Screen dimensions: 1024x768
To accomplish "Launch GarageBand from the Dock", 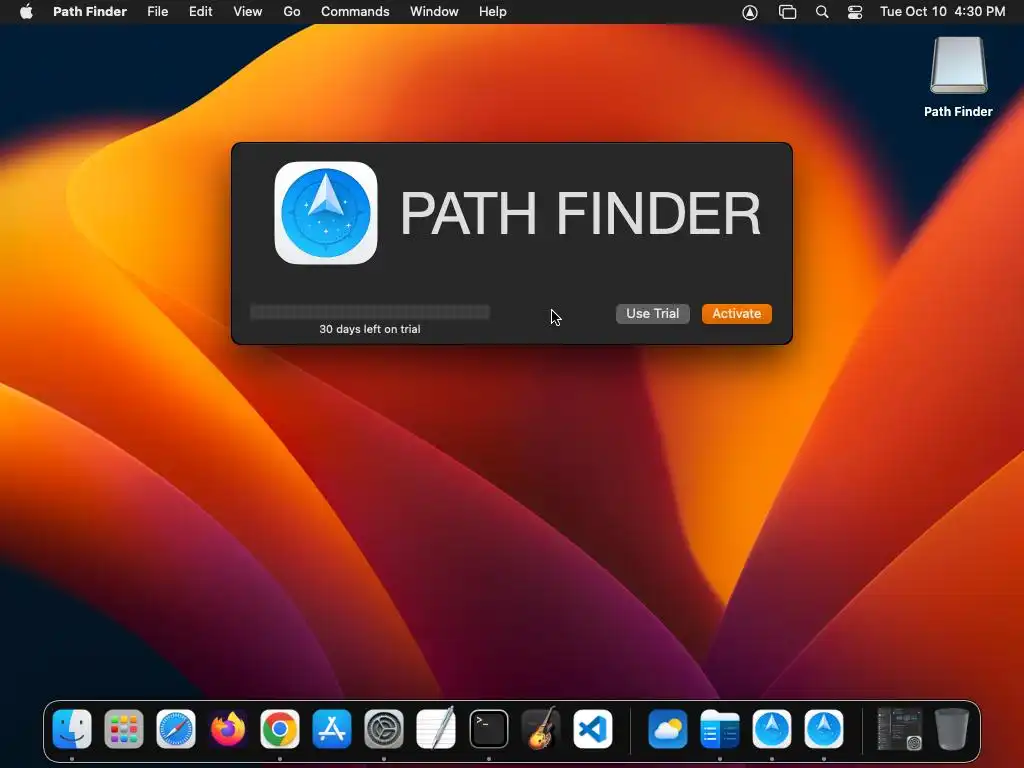I will click(541, 728).
